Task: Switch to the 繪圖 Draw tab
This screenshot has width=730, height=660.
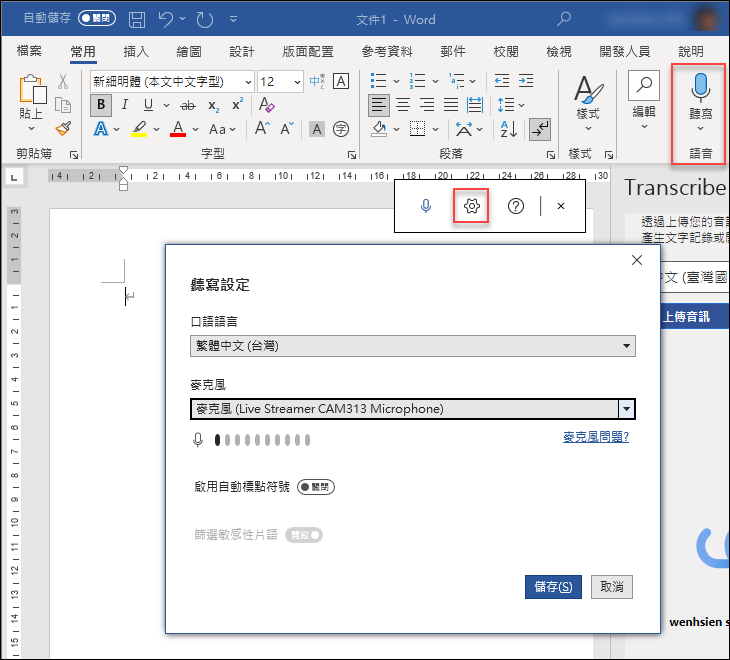Action: pos(189,52)
